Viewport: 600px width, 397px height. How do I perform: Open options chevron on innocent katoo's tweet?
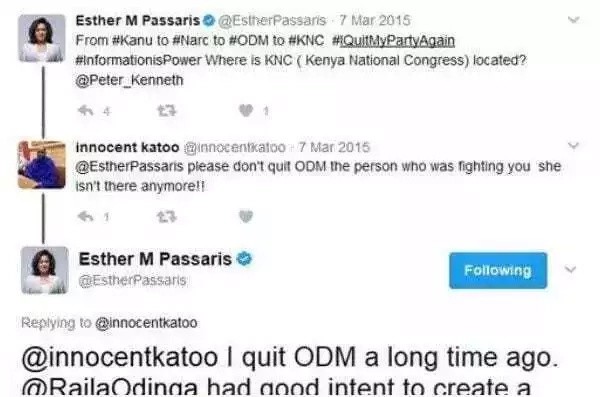click(x=573, y=145)
